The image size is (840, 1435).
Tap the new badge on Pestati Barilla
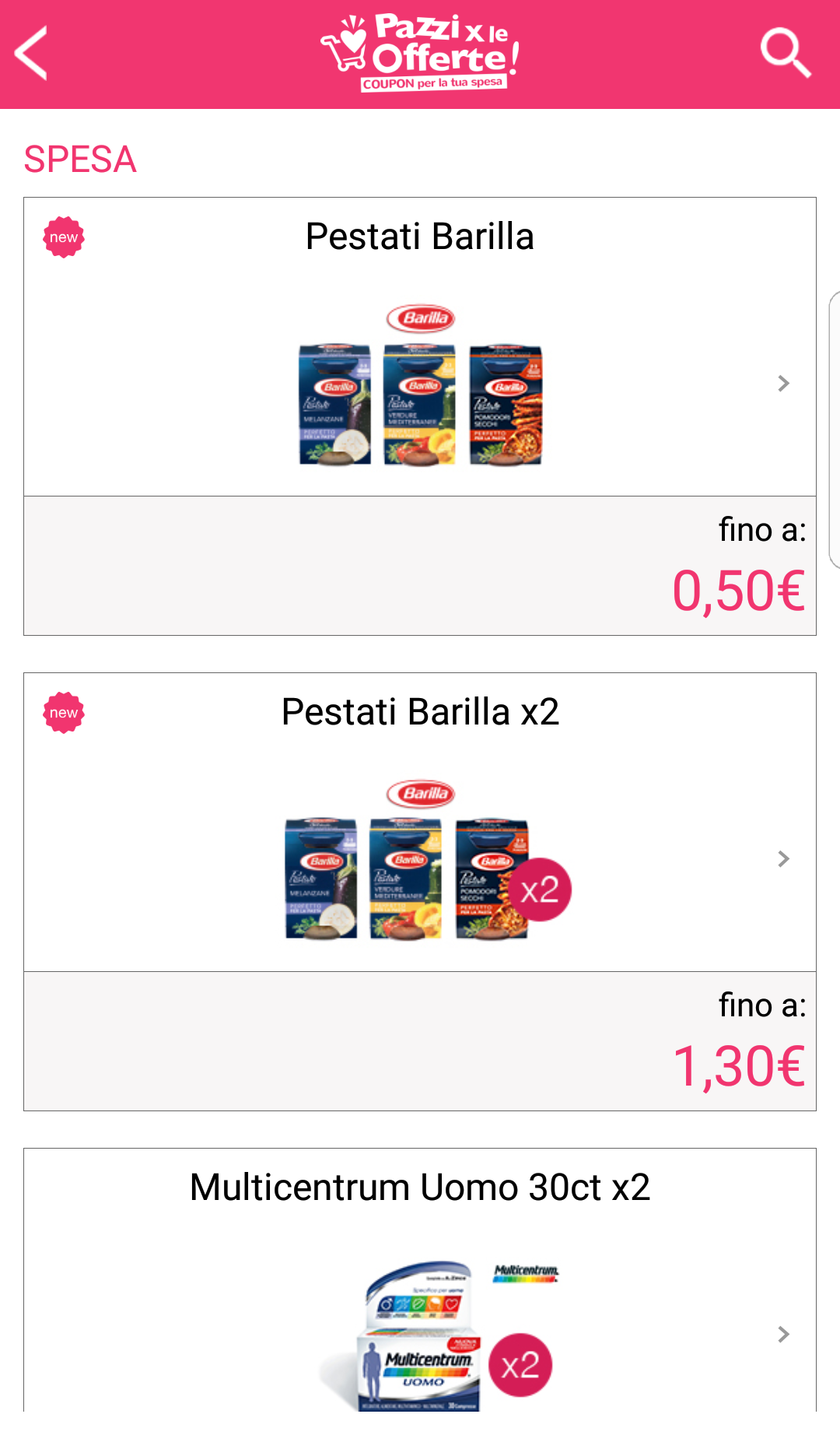coord(64,237)
